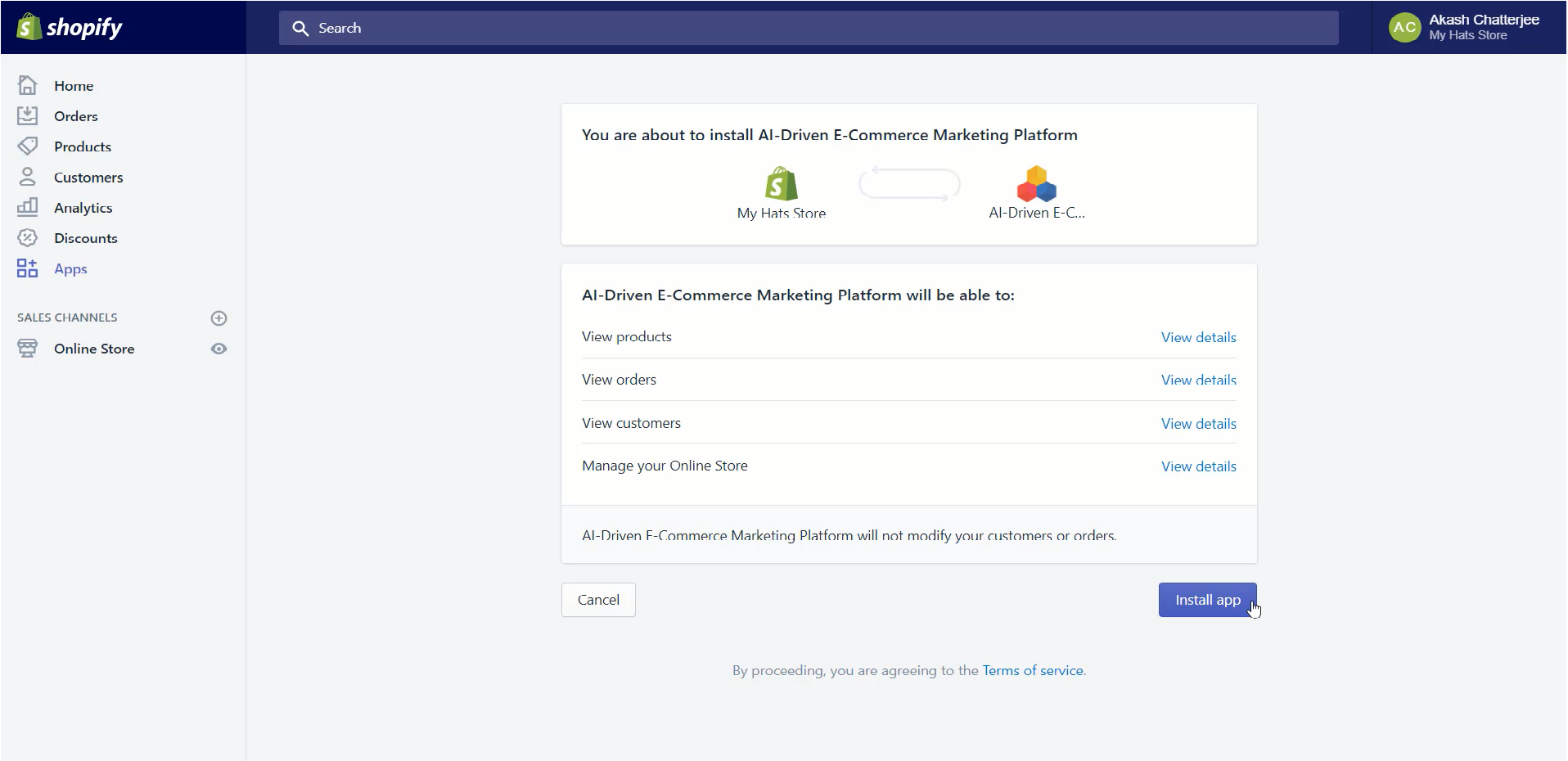Open Online Store sales channel
The width and height of the screenshot is (1568, 761).
94,349
